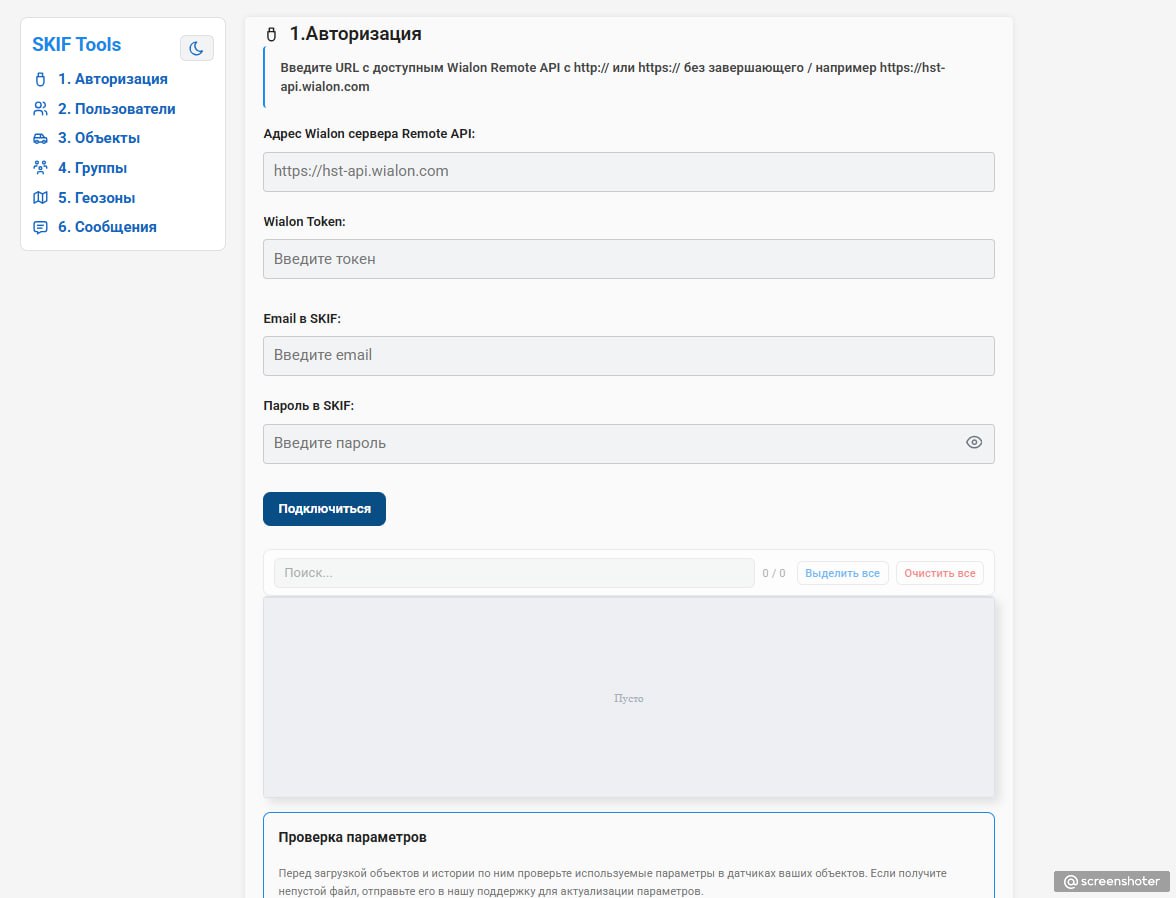Screen dimensions: 1176x898
Task: Click the car icon beside Объекты
Action: click(x=40, y=138)
